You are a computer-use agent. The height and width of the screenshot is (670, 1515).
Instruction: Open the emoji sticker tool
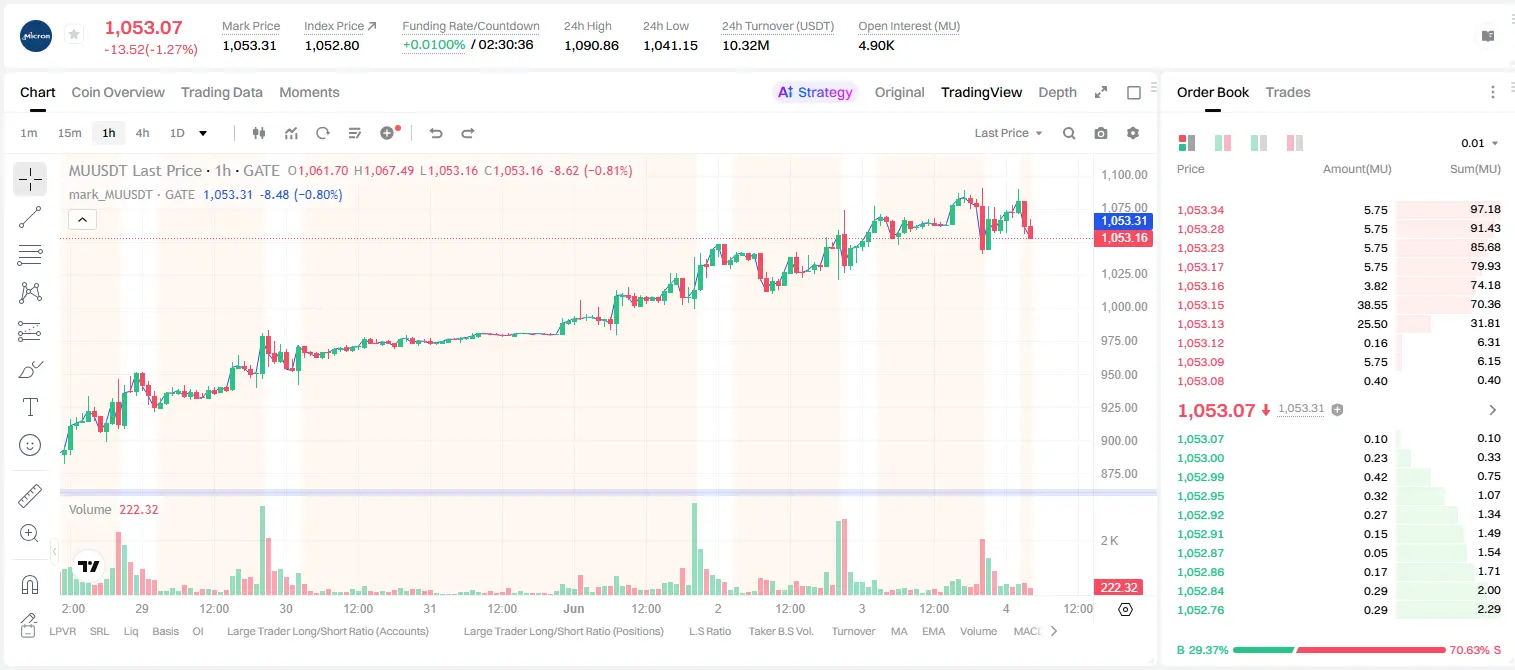click(30, 445)
